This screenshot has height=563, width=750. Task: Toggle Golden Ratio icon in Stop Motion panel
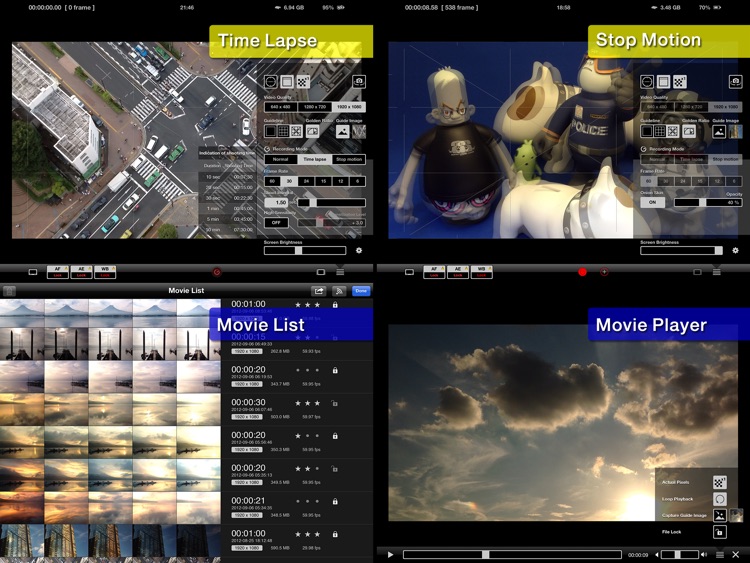pyautogui.click(x=689, y=131)
